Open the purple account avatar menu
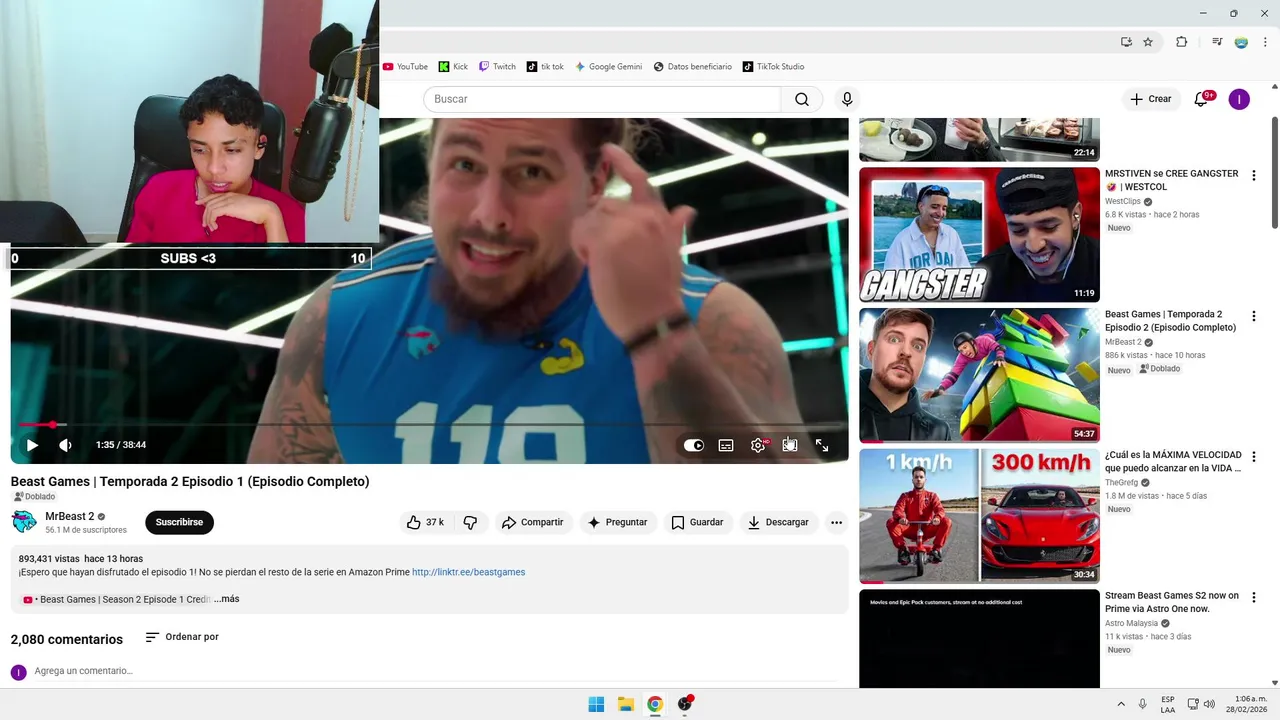 pyautogui.click(x=1239, y=99)
